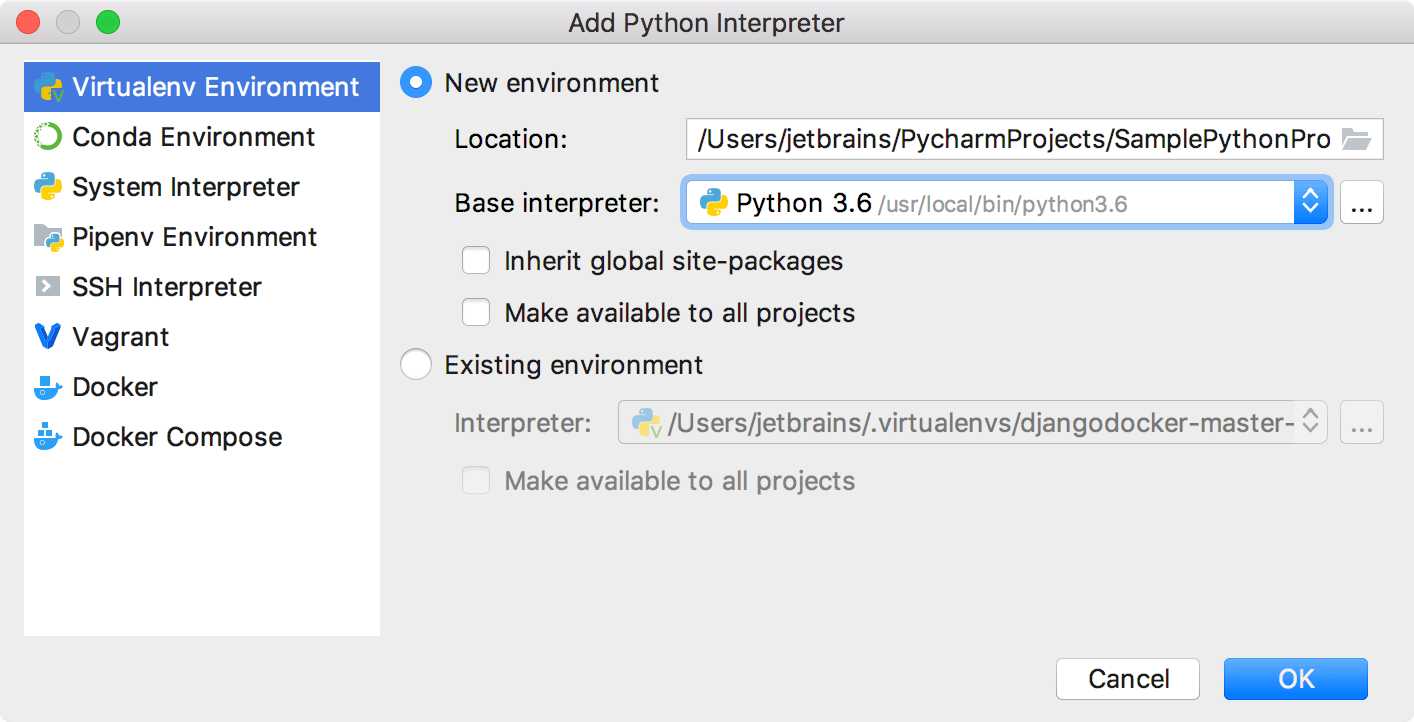Select Conda Environment in sidebar

point(202,137)
